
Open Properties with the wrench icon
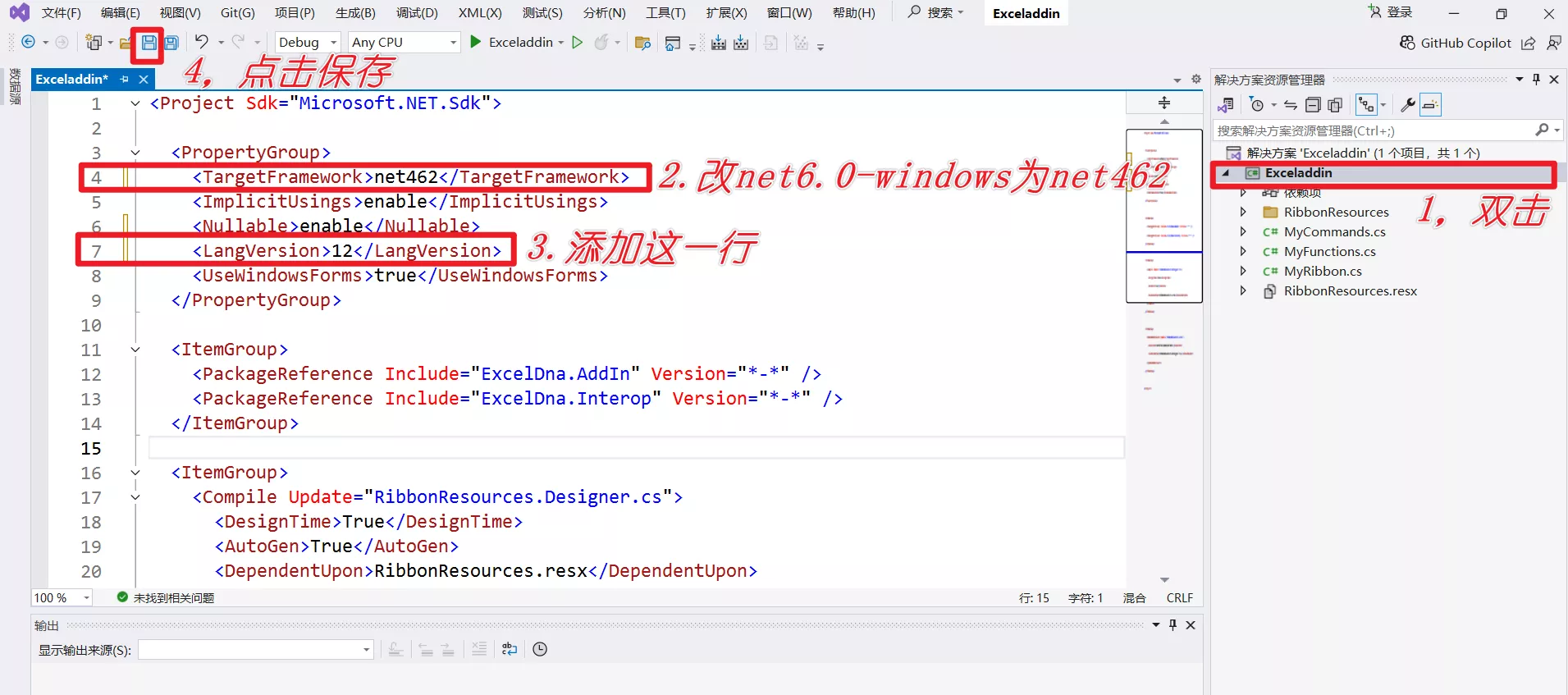1407,105
